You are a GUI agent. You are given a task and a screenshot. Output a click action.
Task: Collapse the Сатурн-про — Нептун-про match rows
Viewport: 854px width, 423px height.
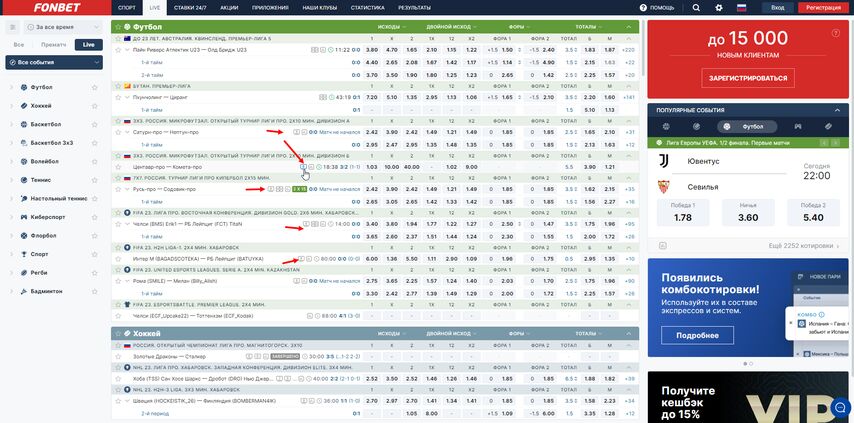(127, 132)
